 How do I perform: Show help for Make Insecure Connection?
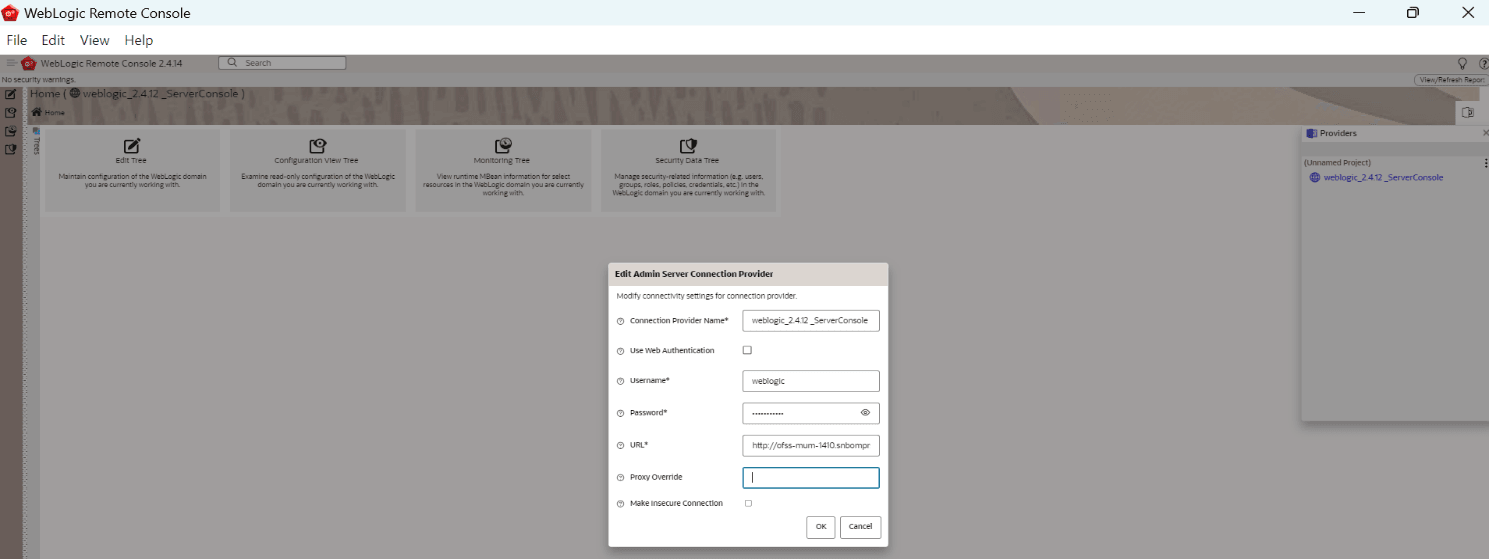(620, 503)
